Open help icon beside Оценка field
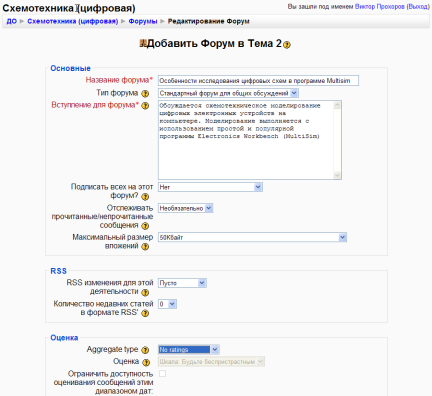This screenshot has width=432, height=396. pyautogui.click(x=146, y=362)
